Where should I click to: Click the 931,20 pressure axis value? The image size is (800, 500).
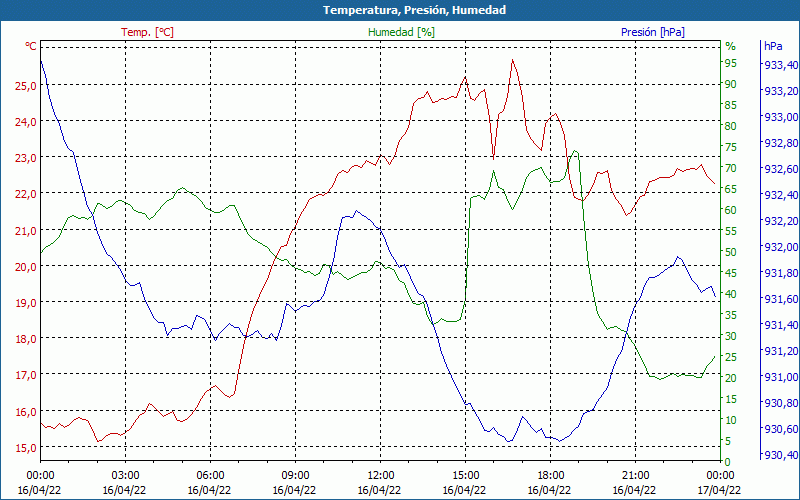click(781, 351)
